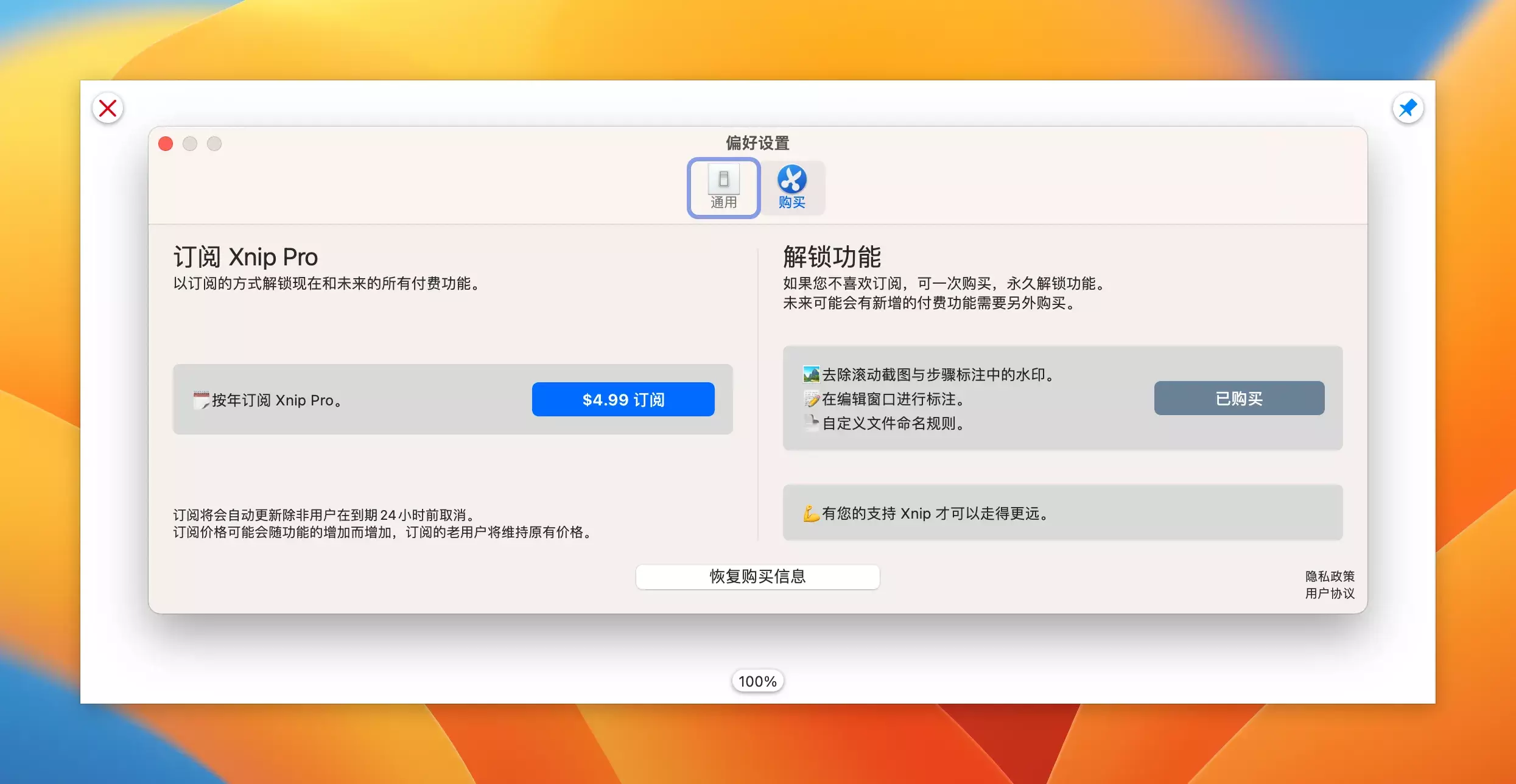Click the flexed arm emoji icon

811,513
